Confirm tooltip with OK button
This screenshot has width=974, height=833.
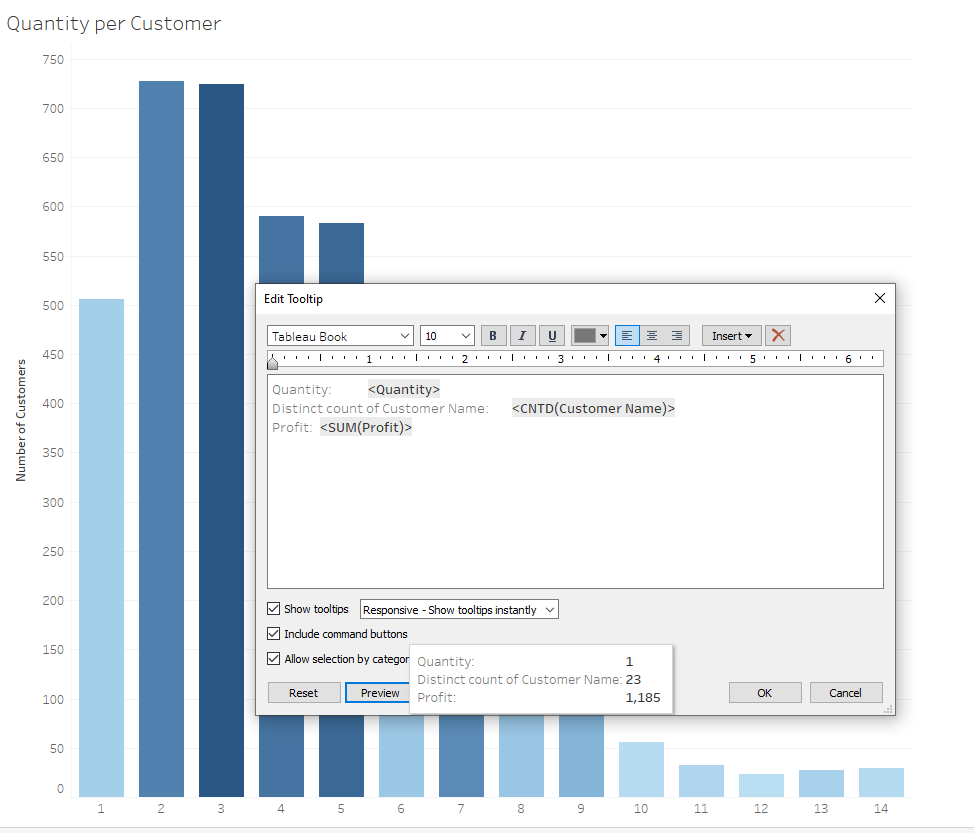765,693
